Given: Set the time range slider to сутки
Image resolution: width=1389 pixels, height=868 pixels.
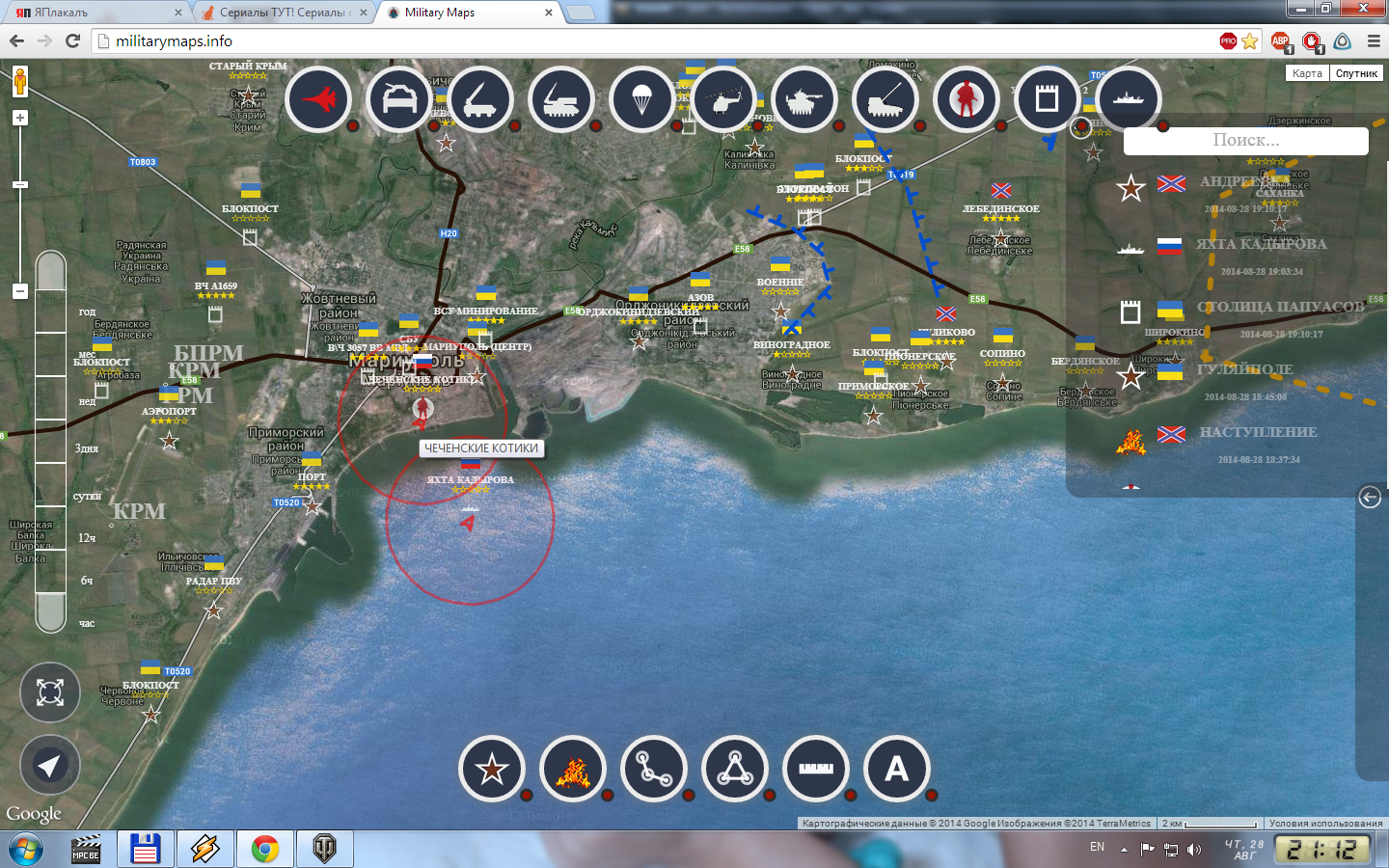Looking at the screenshot, I should point(87,496).
